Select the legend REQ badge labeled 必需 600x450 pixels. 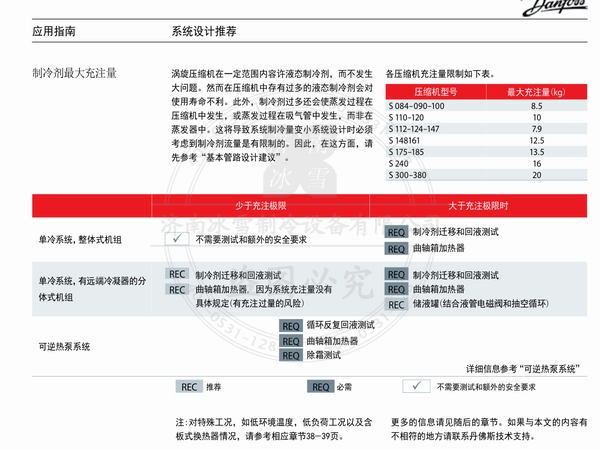click(321, 386)
